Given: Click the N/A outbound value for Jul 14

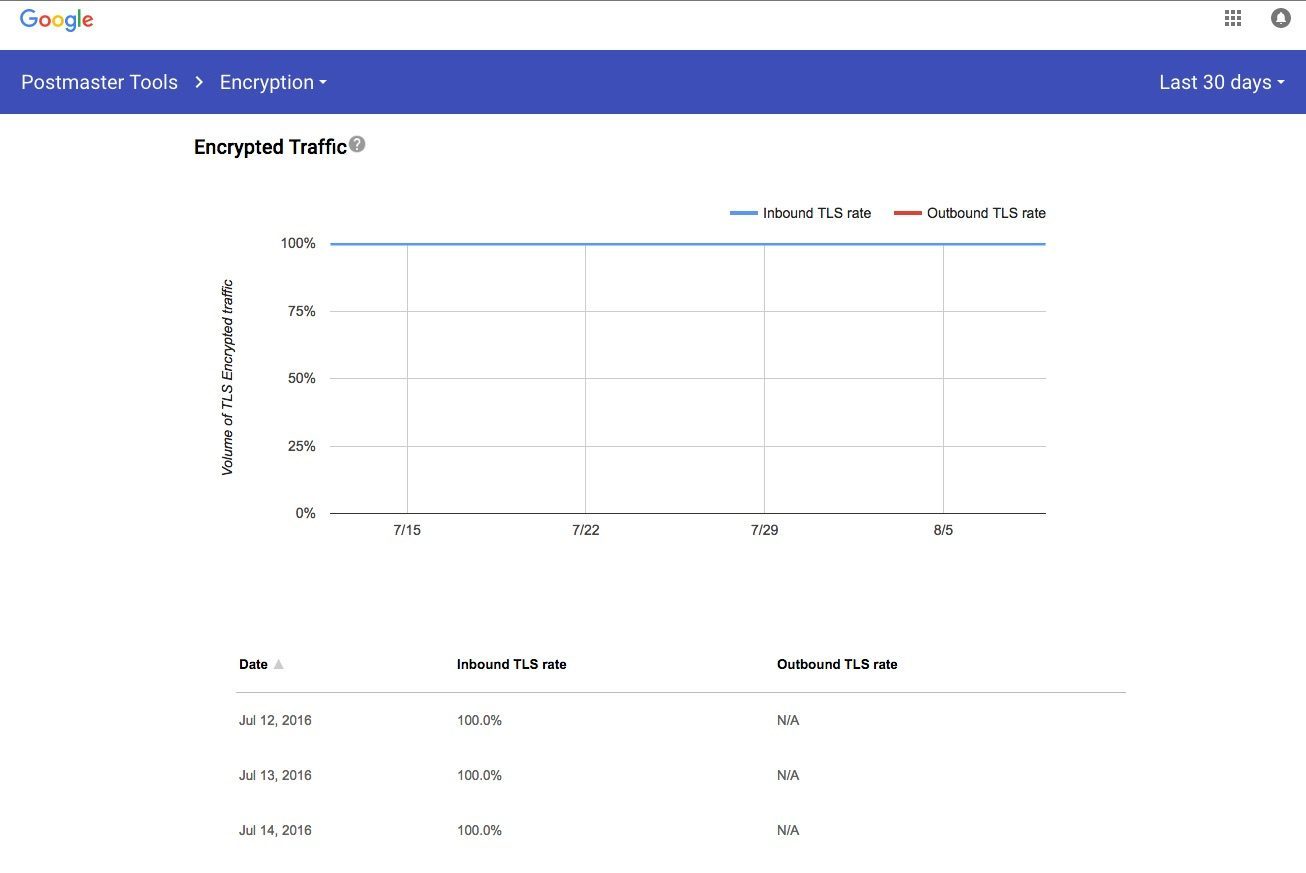Looking at the screenshot, I should (x=788, y=830).
